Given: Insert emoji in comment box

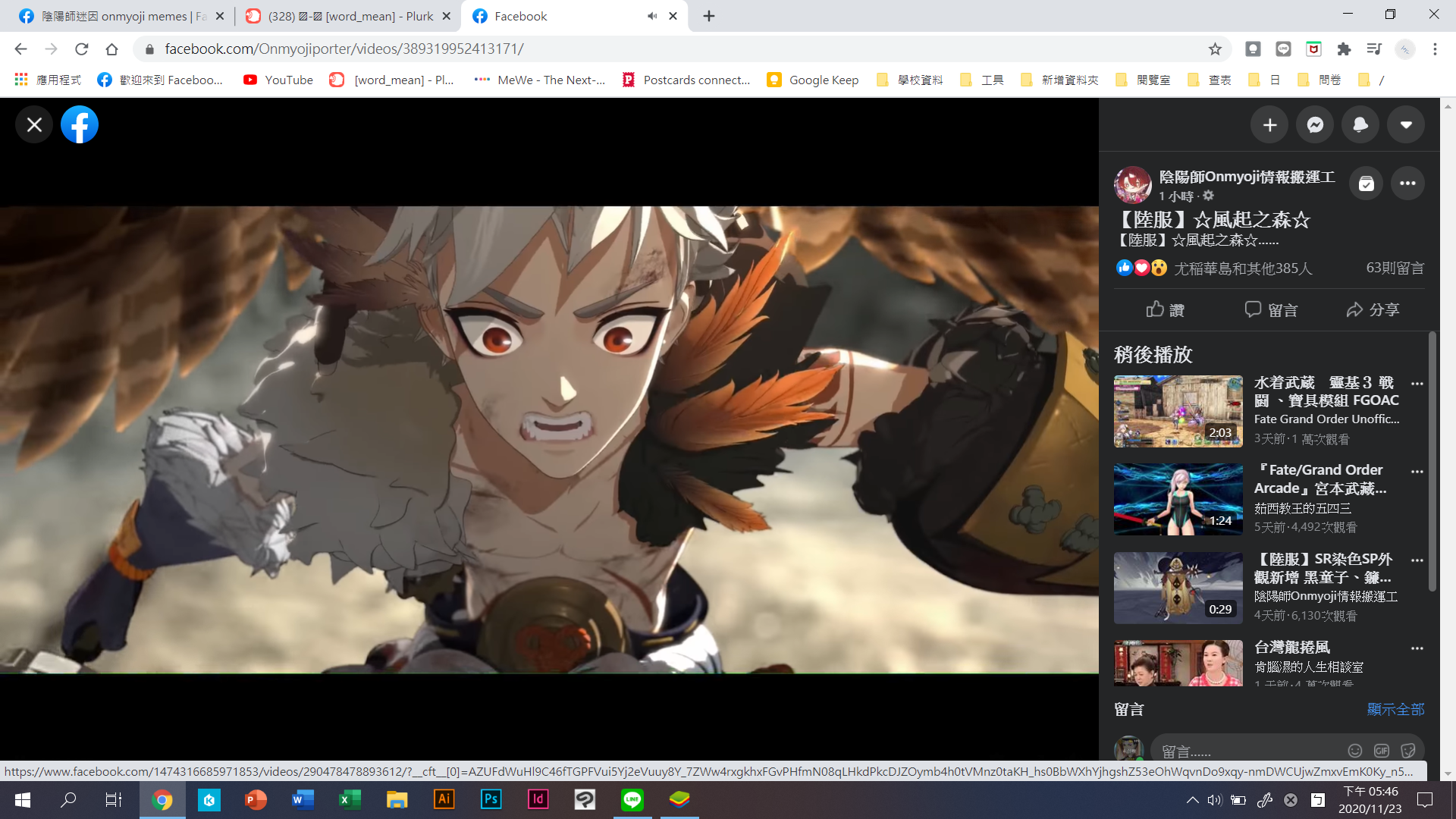Looking at the screenshot, I should (1355, 751).
